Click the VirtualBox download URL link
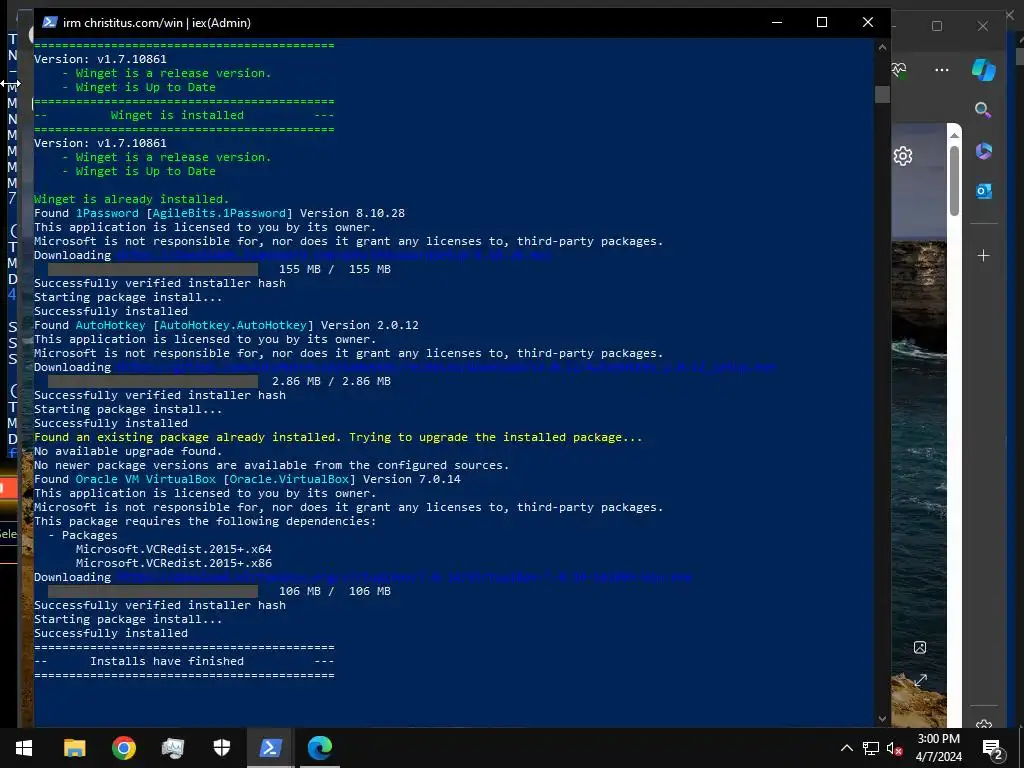Screen dimensions: 1024x768 (x=405, y=577)
